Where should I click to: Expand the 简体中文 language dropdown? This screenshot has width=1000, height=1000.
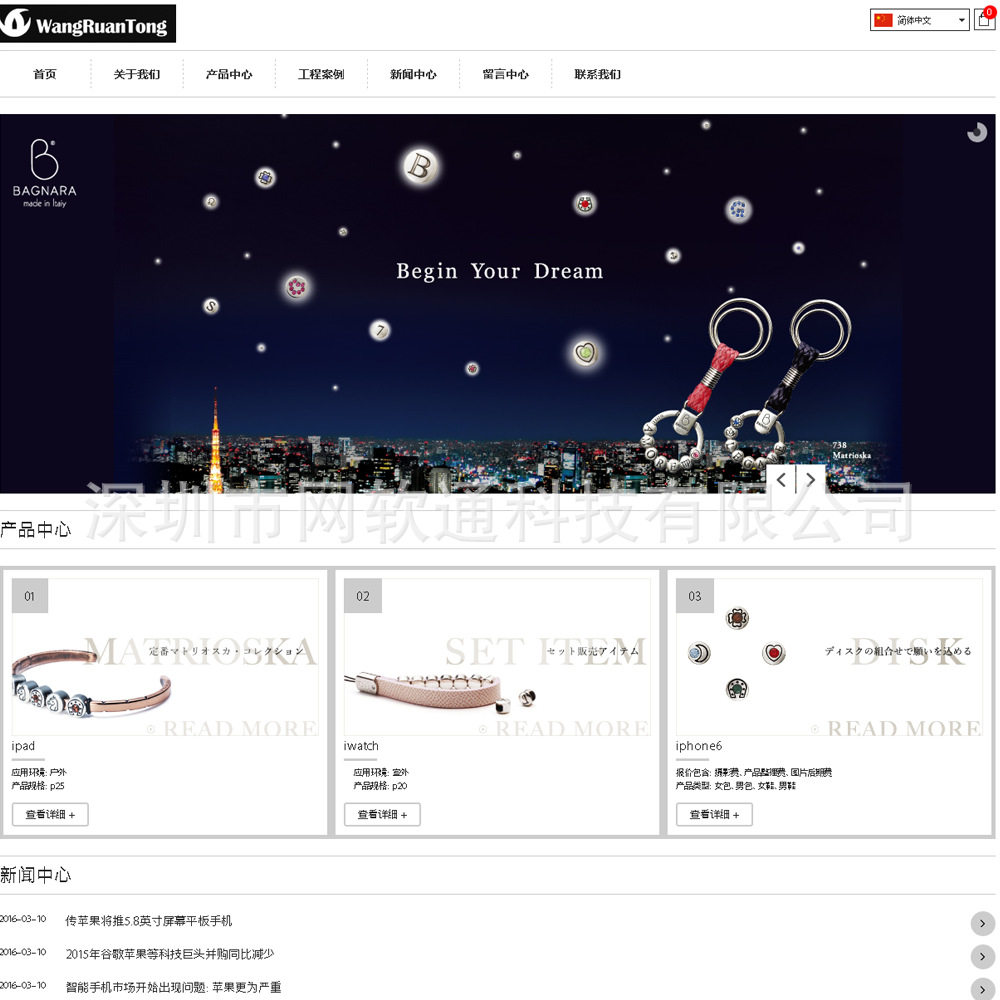pos(920,20)
